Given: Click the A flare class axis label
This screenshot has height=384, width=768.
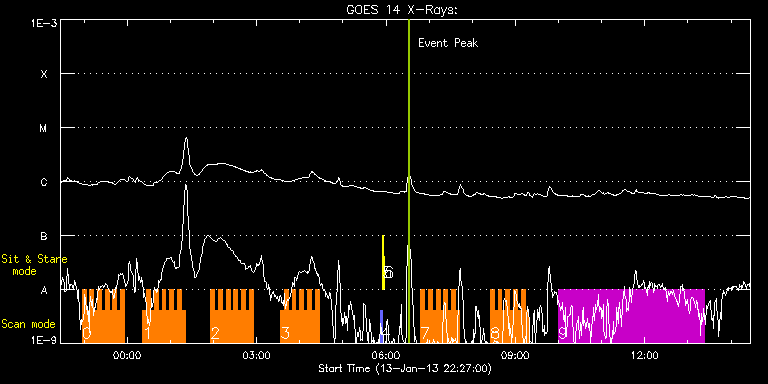Looking at the screenshot, I should pyautogui.click(x=44, y=290).
